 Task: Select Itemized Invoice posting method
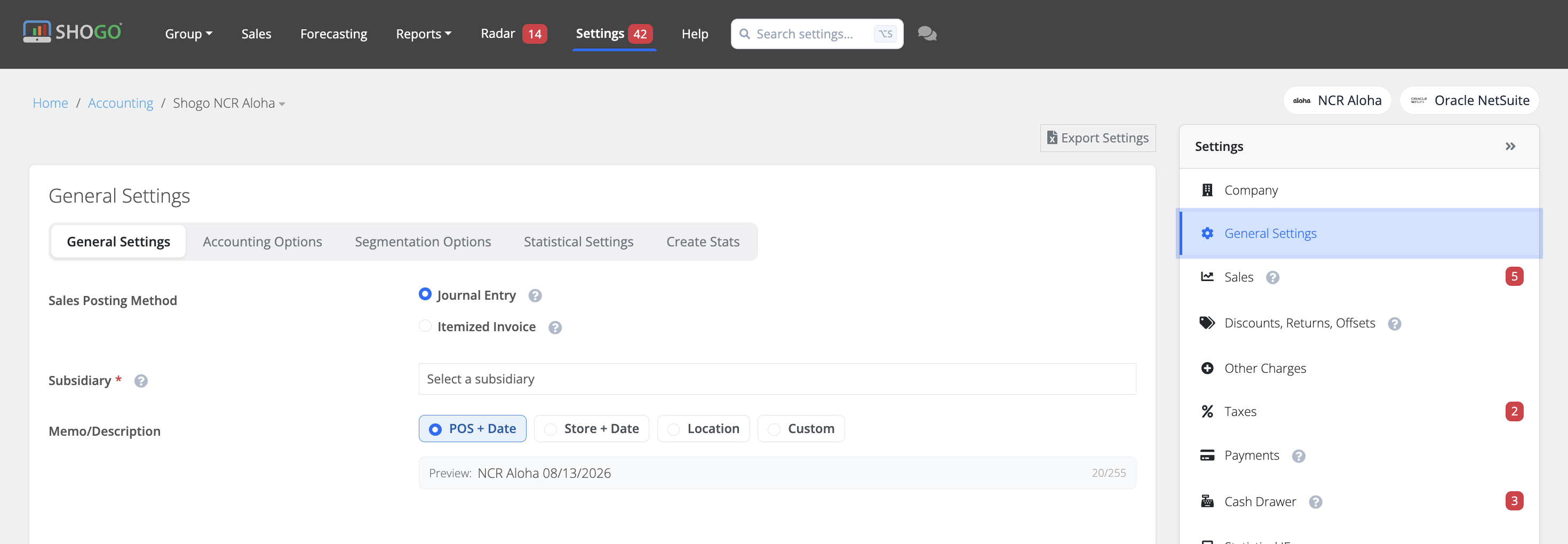(425, 326)
